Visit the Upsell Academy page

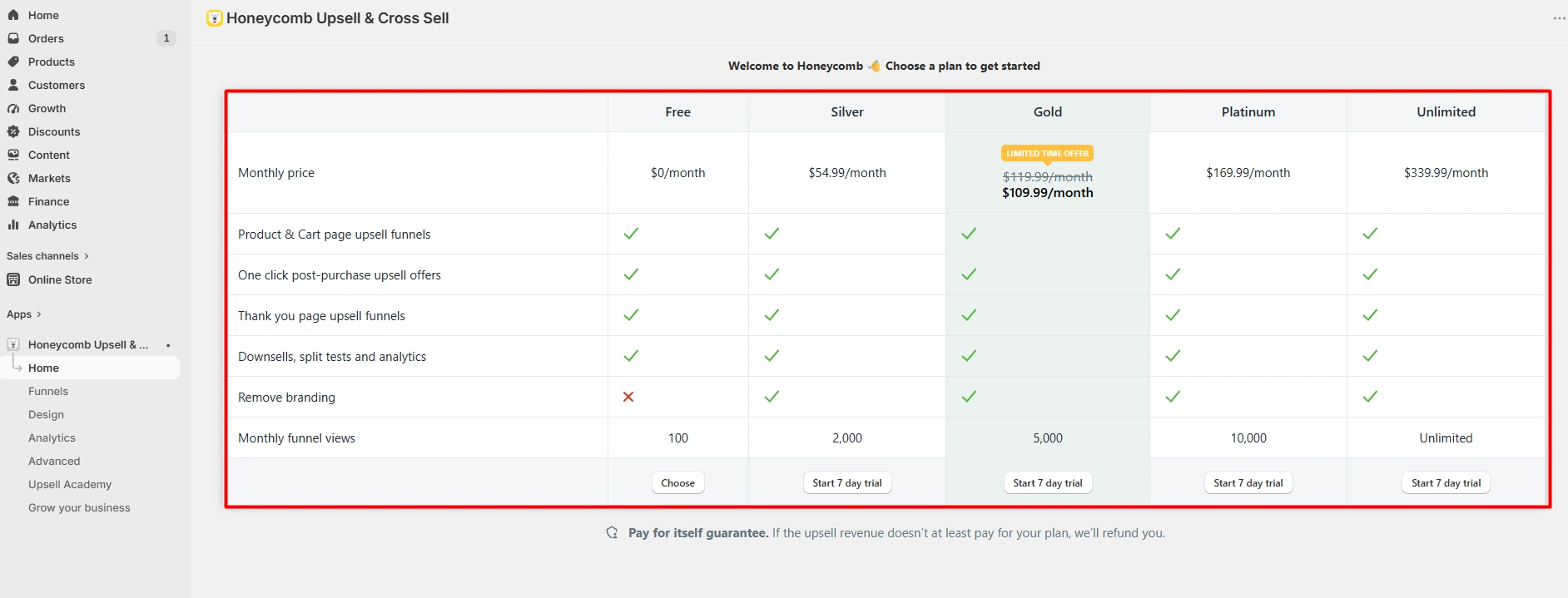[70, 484]
